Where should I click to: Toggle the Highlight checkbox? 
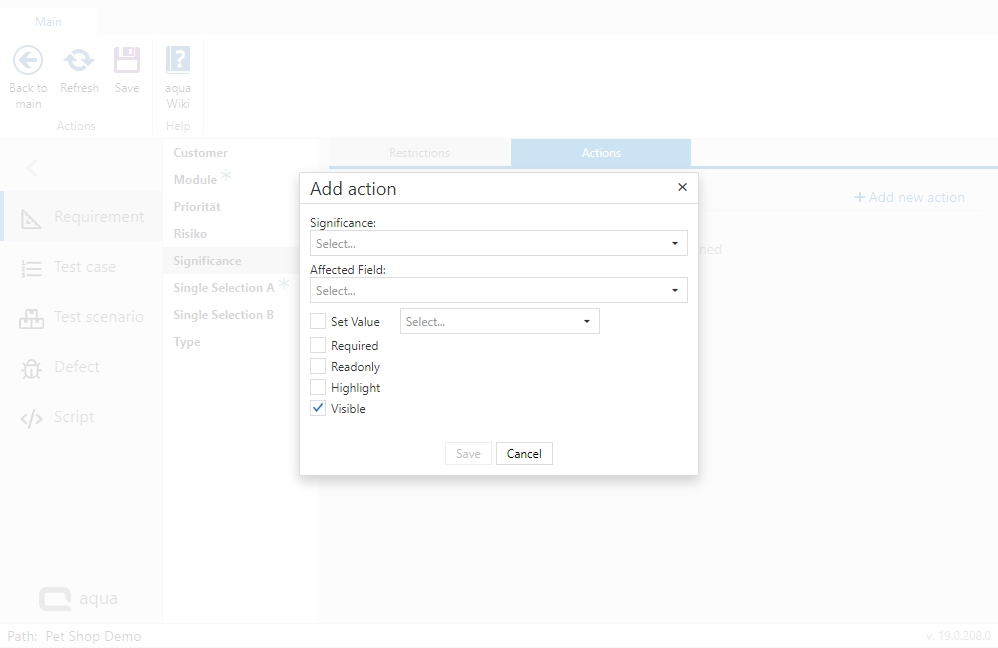318,388
